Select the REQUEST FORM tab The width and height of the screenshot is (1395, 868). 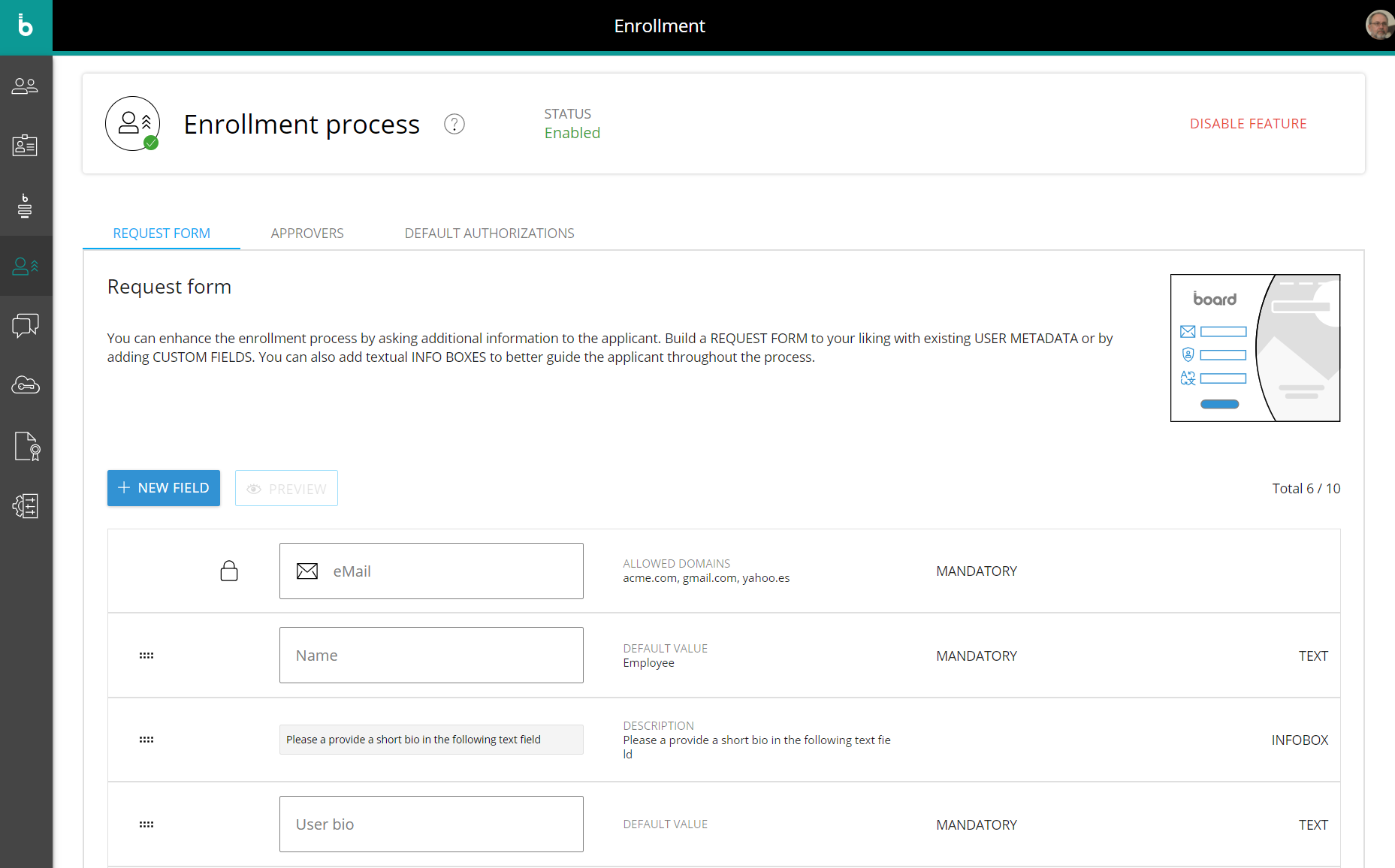[161, 233]
